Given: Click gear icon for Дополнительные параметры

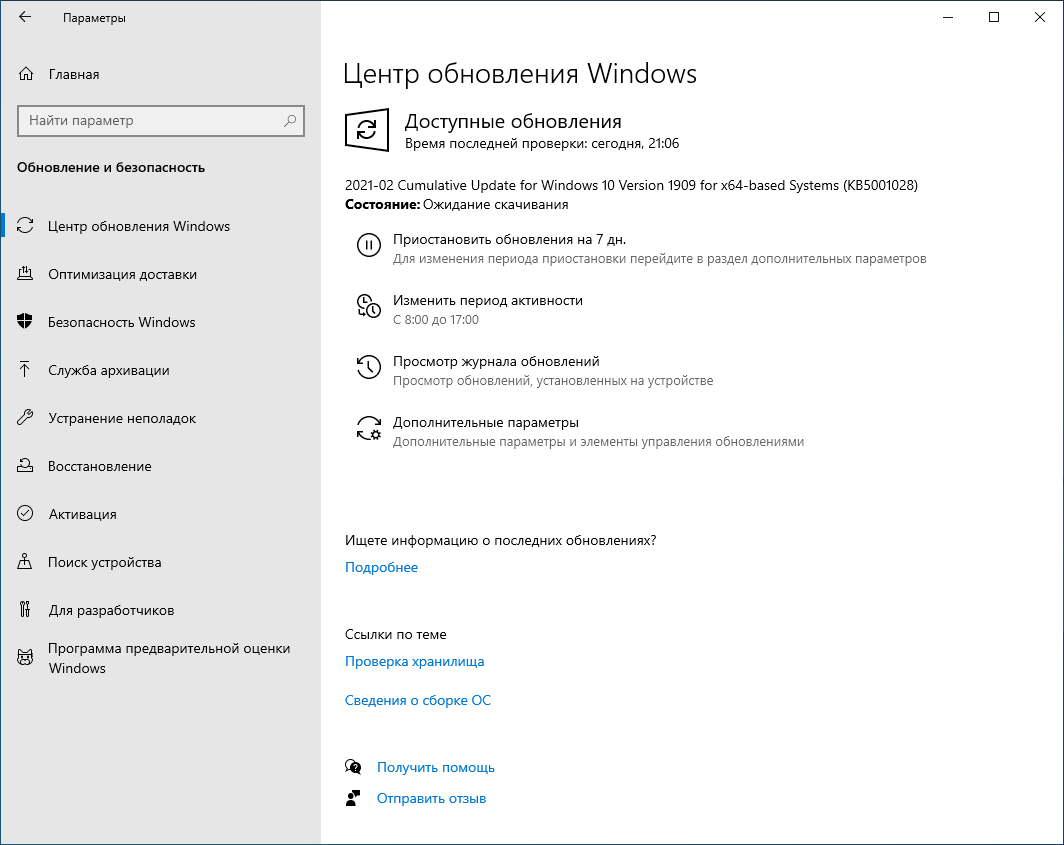Looking at the screenshot, I should (x=369, y=428).
